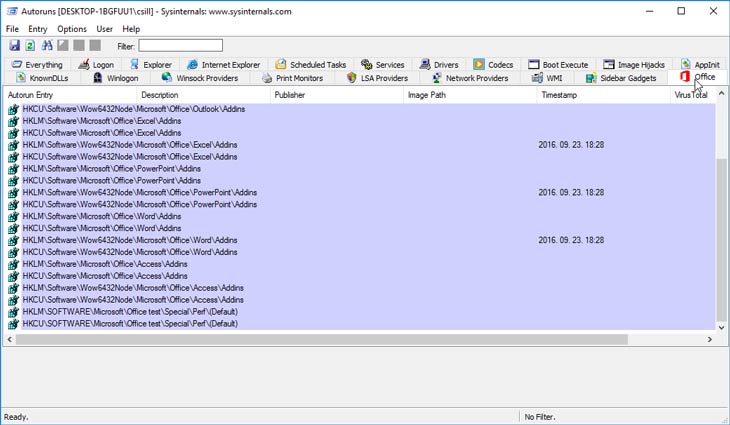Click the horizontal scrollbar below the list

tap(300, 339)
